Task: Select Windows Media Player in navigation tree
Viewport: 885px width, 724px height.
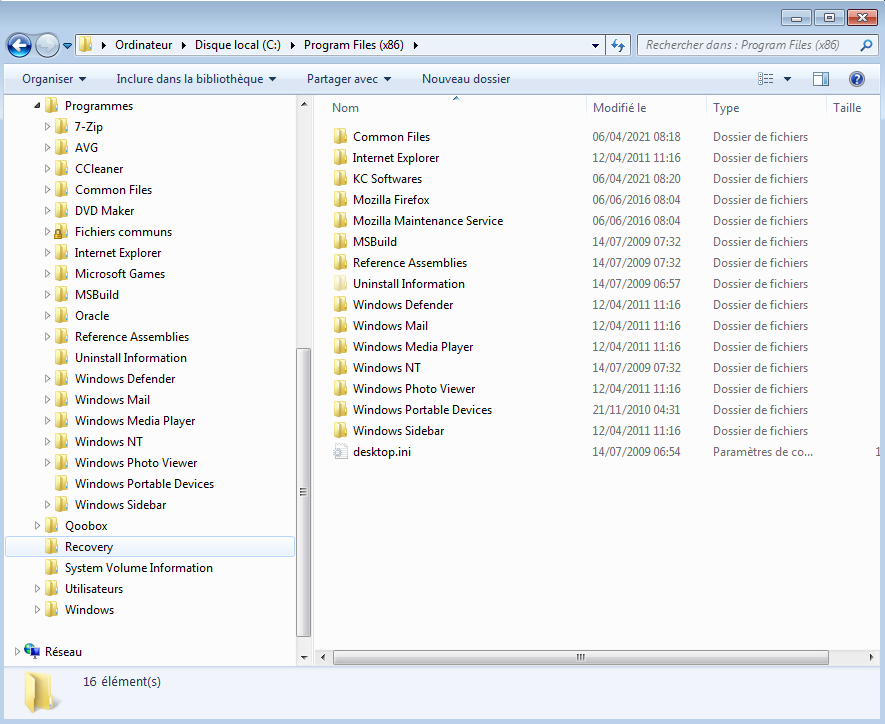Action: point(135,420)
